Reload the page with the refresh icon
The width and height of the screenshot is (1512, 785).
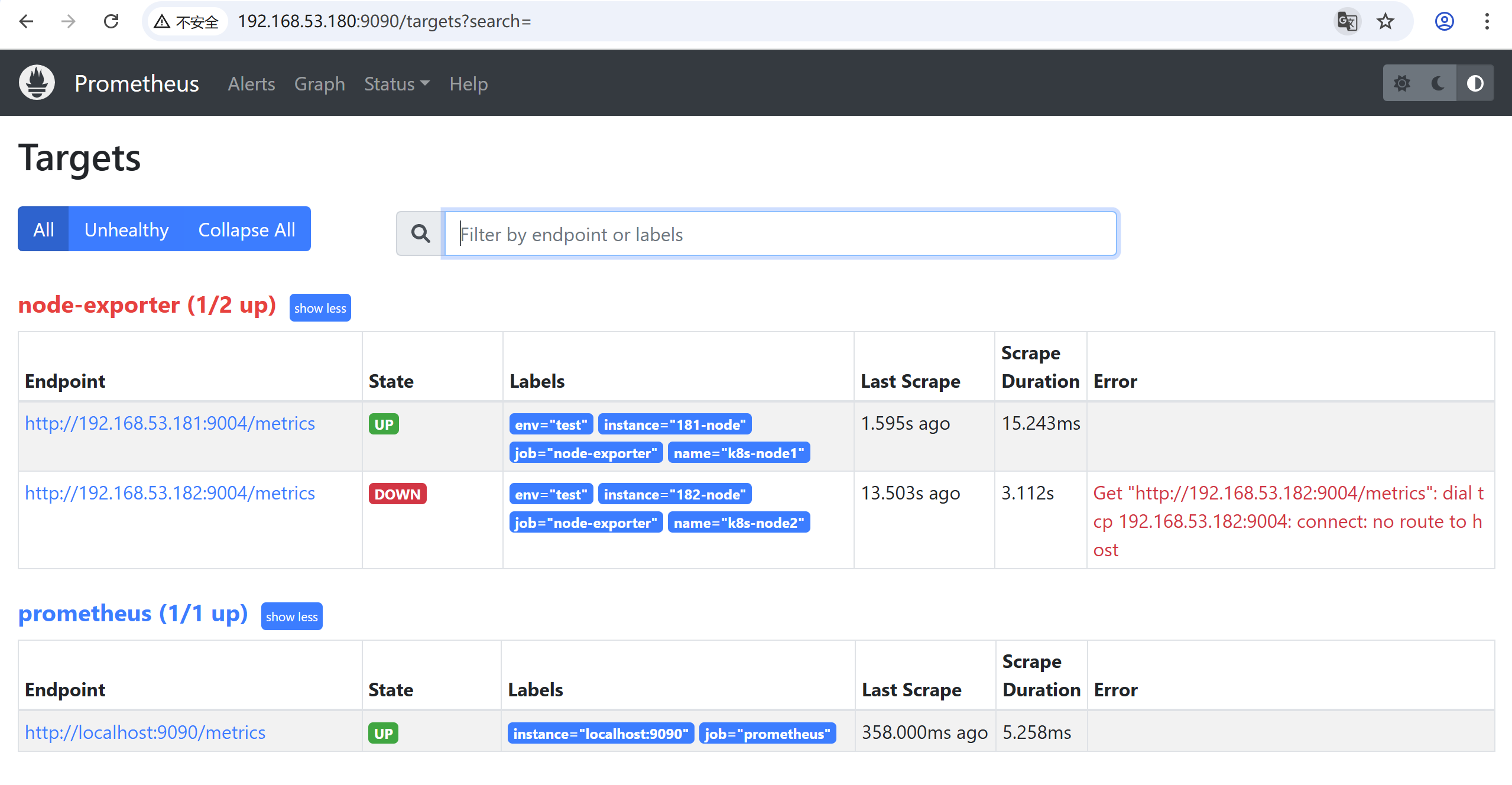point(111,21)
